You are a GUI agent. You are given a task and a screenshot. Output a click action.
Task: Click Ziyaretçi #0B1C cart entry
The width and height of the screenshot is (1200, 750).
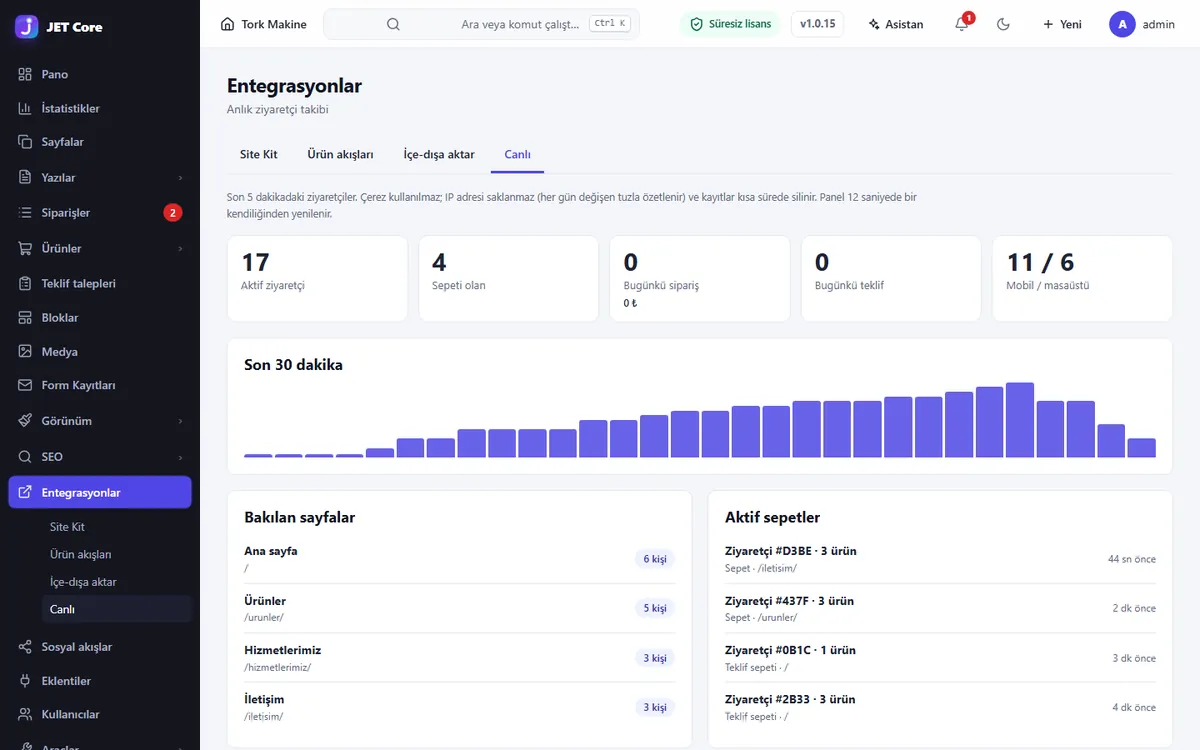940,658
